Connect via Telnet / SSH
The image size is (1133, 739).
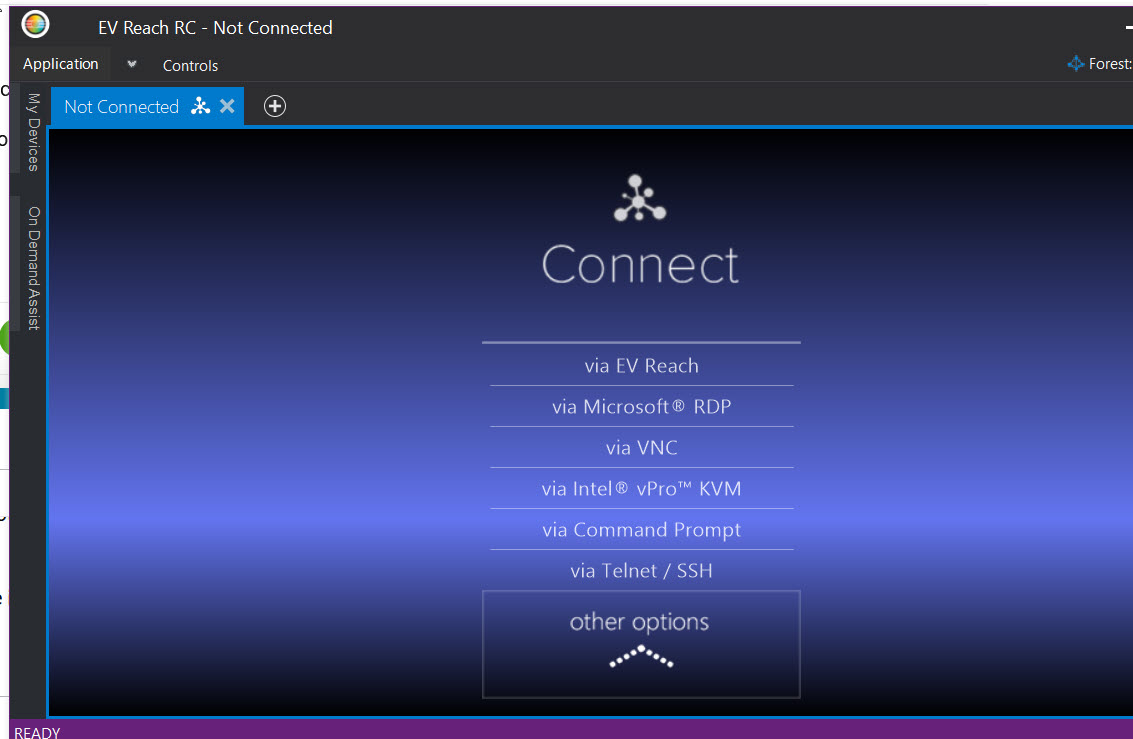point(641,570)
